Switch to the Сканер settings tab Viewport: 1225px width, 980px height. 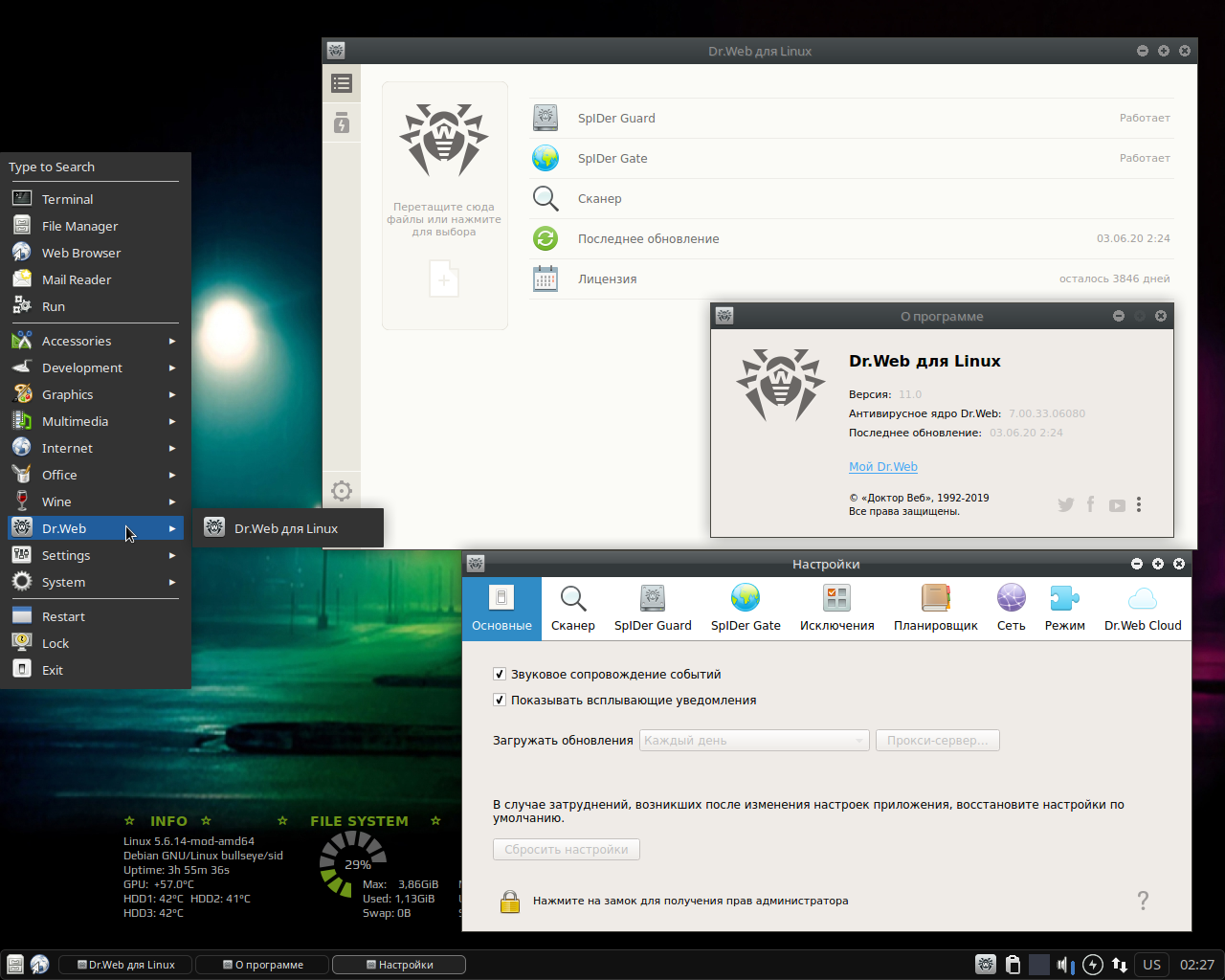tap(573, 609)
